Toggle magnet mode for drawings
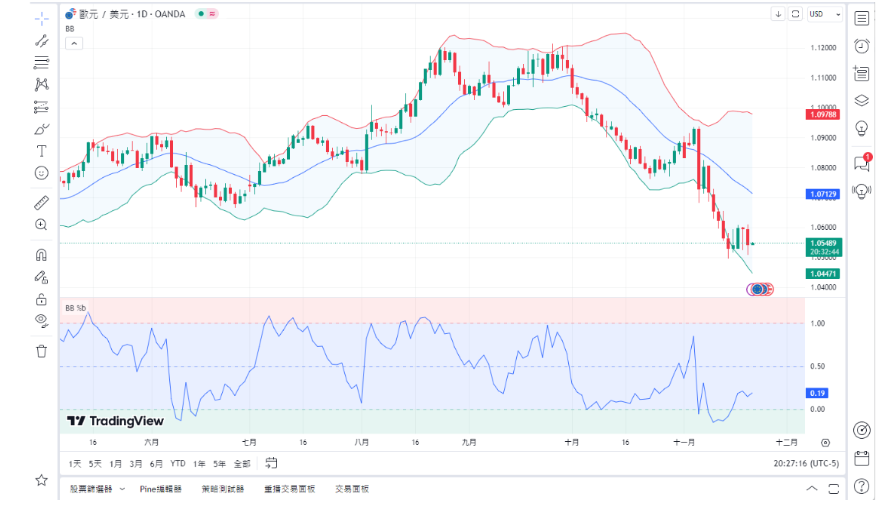Image resolution: width=881 pixels, height=519 pixels. pyautogui.click(x=42, y=255)
